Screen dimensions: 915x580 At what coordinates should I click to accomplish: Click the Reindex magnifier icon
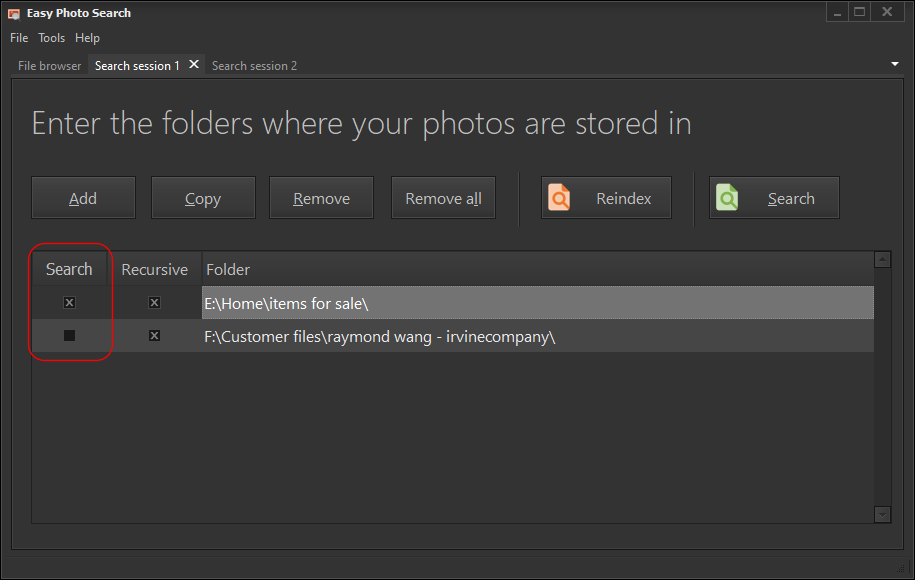pos(560,198)
